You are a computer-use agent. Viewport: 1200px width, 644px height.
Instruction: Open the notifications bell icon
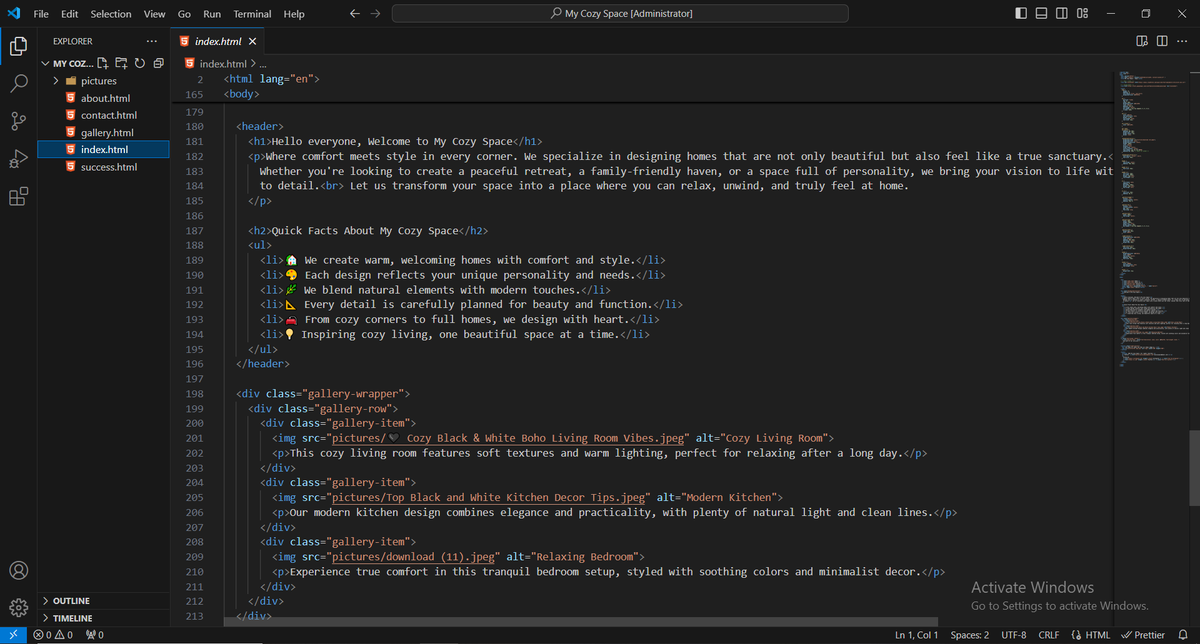pos(1185,635)
